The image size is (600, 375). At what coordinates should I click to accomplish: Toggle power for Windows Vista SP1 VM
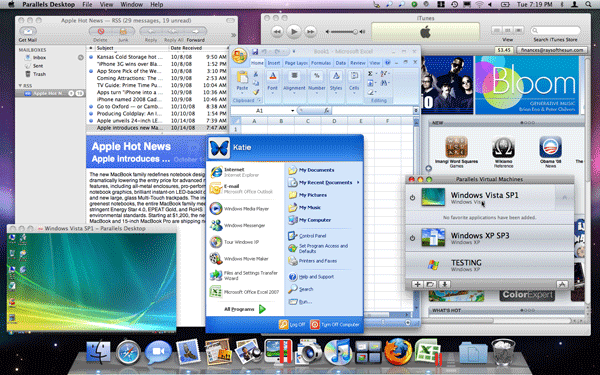tap(412, 197)
